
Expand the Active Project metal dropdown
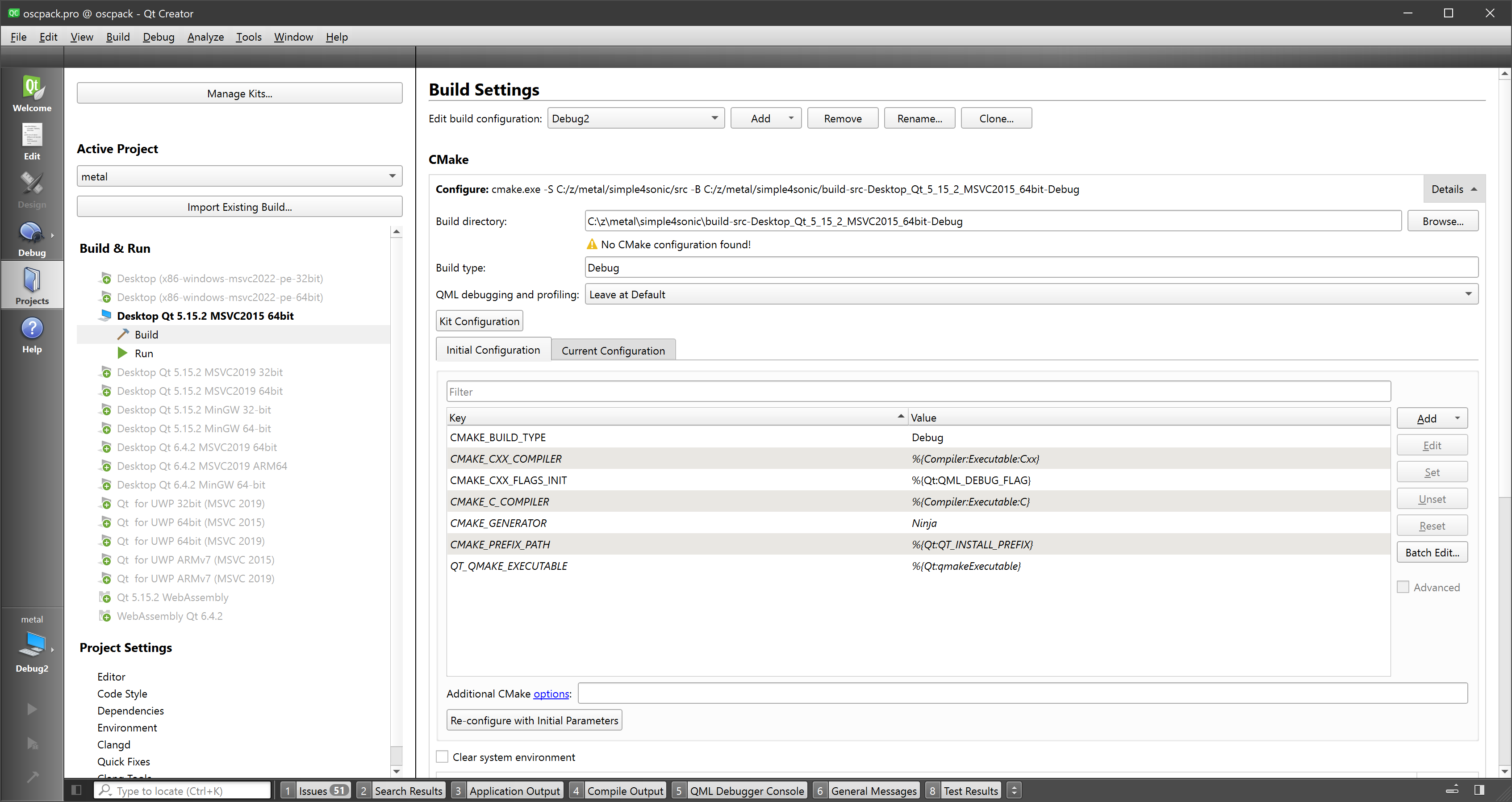(239, 176)
